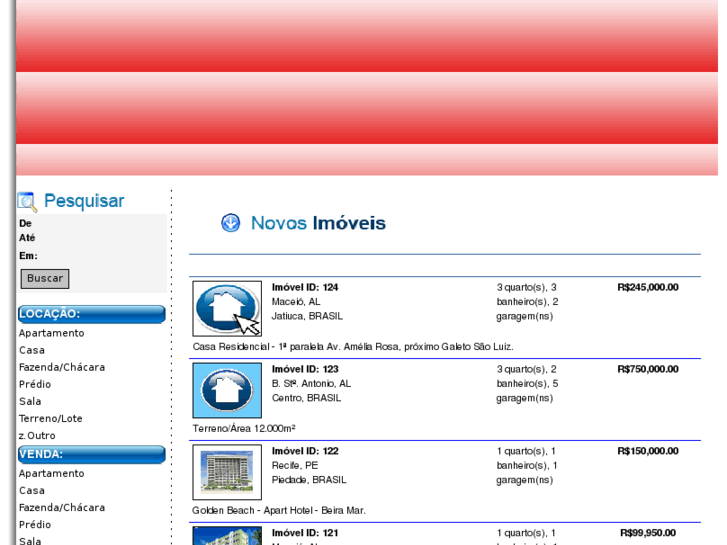Screen dimensions: 727x545
Task: Open building photo for Imóvel ID 122
Action: click(x=227, y=472)
